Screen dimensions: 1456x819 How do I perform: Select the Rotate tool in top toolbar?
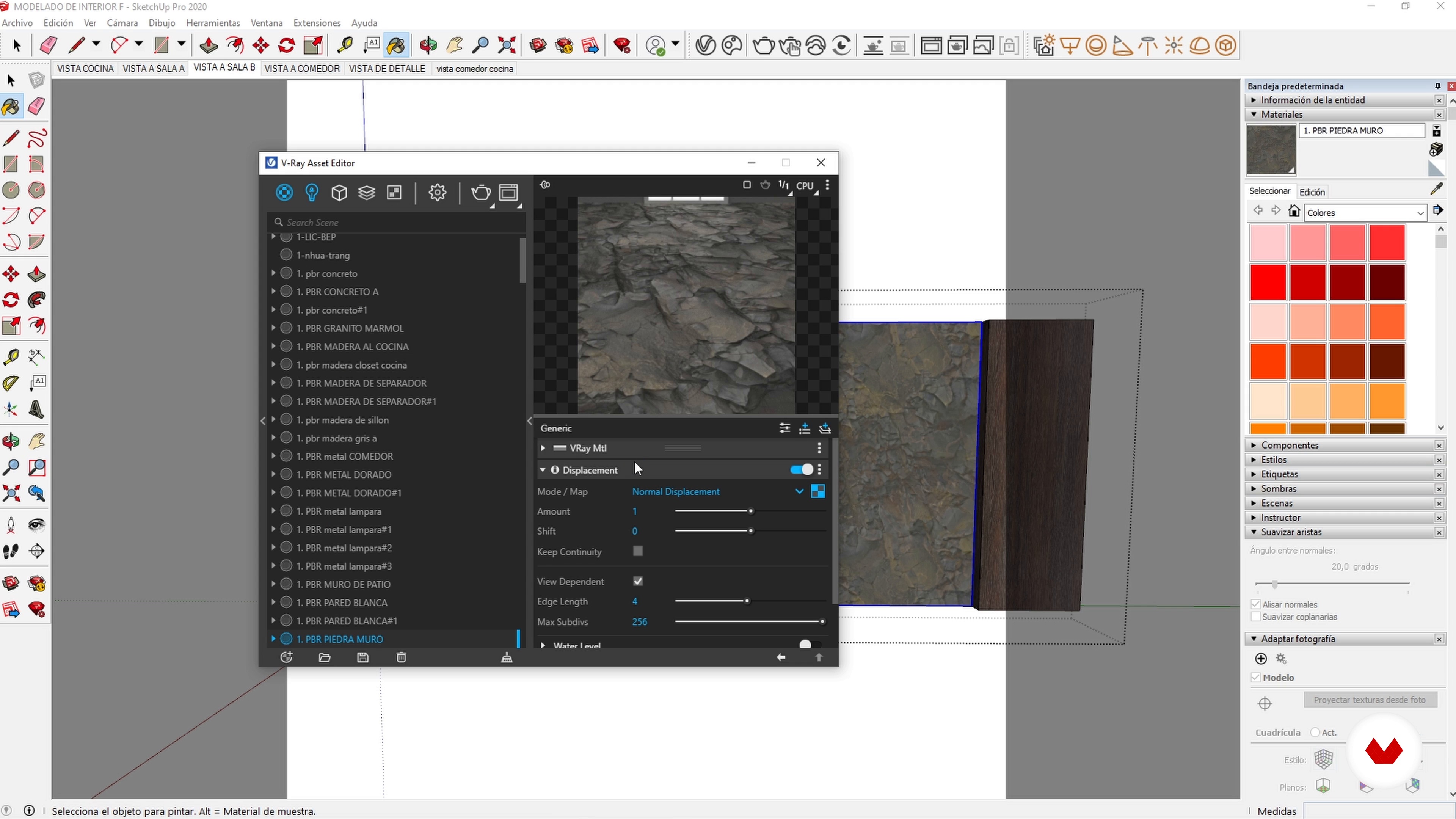pyautogui.click(x=287, y=45)
